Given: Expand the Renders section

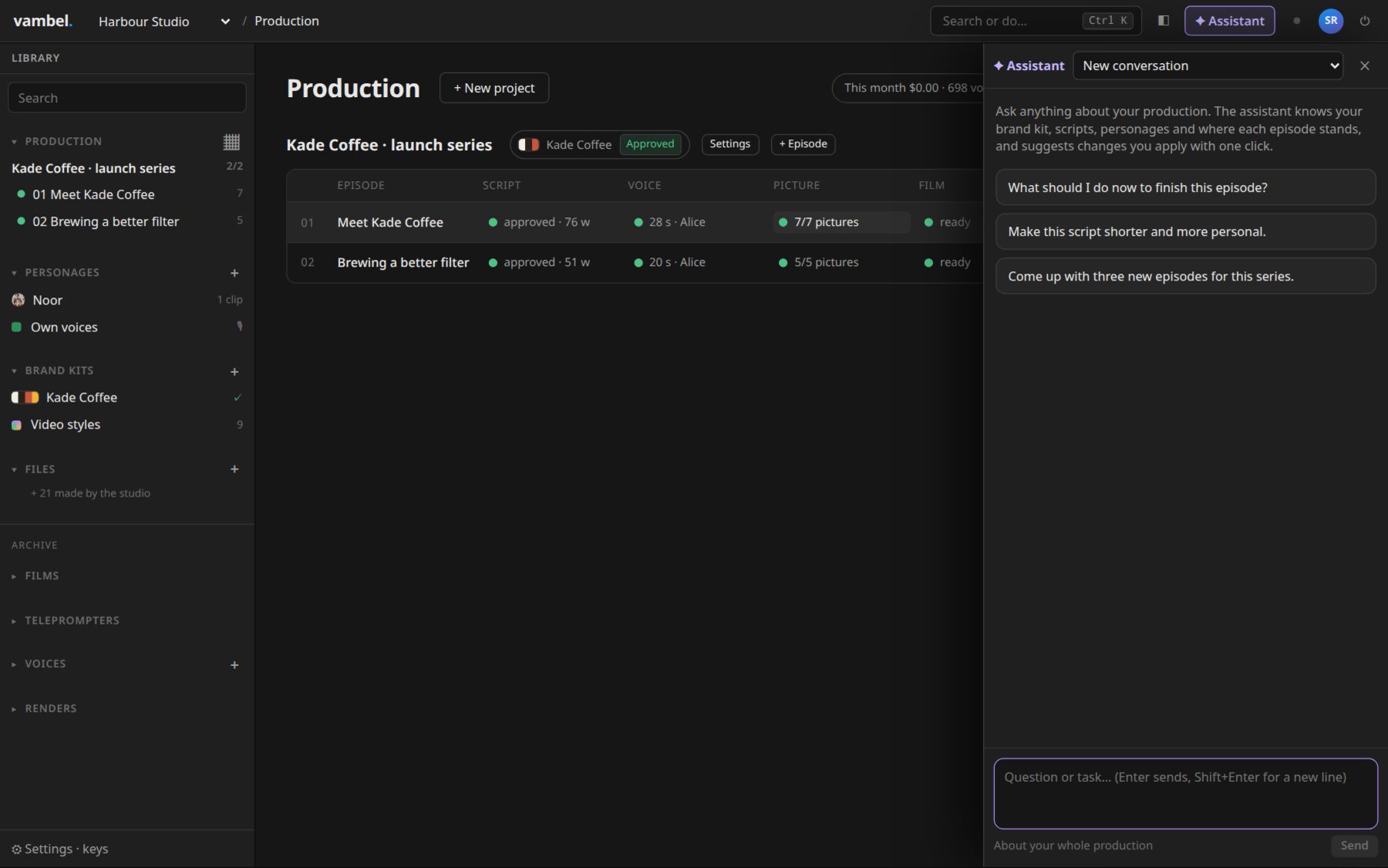Looking at the screenshot, I should pos(14,708).
